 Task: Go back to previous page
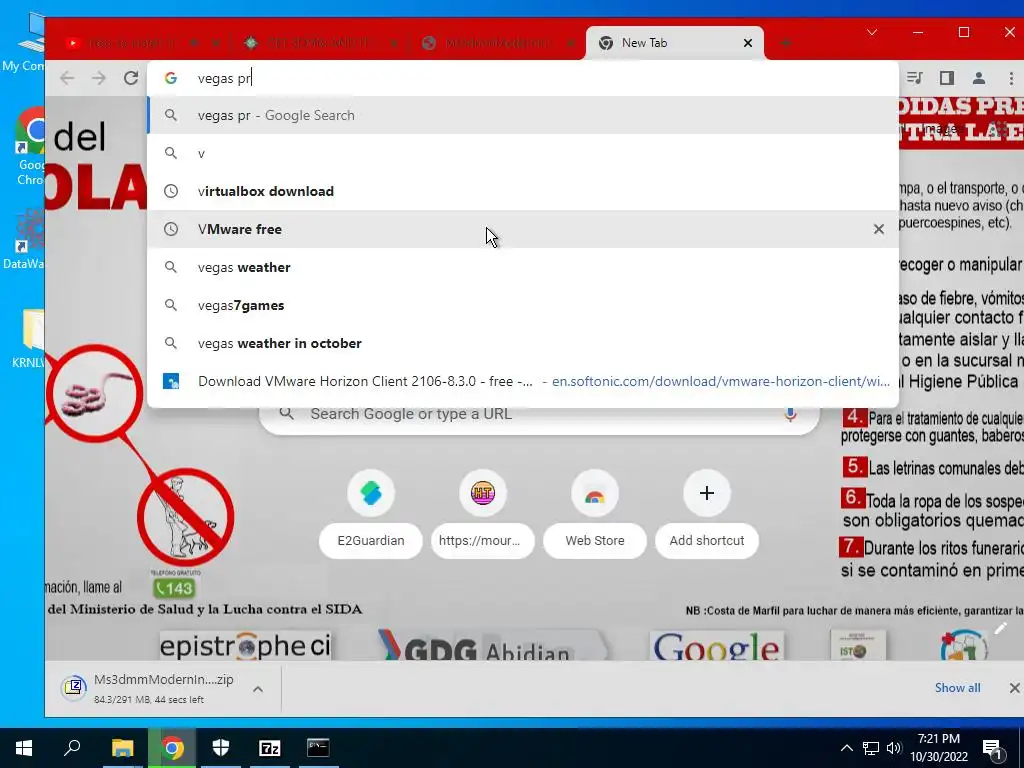67,78
